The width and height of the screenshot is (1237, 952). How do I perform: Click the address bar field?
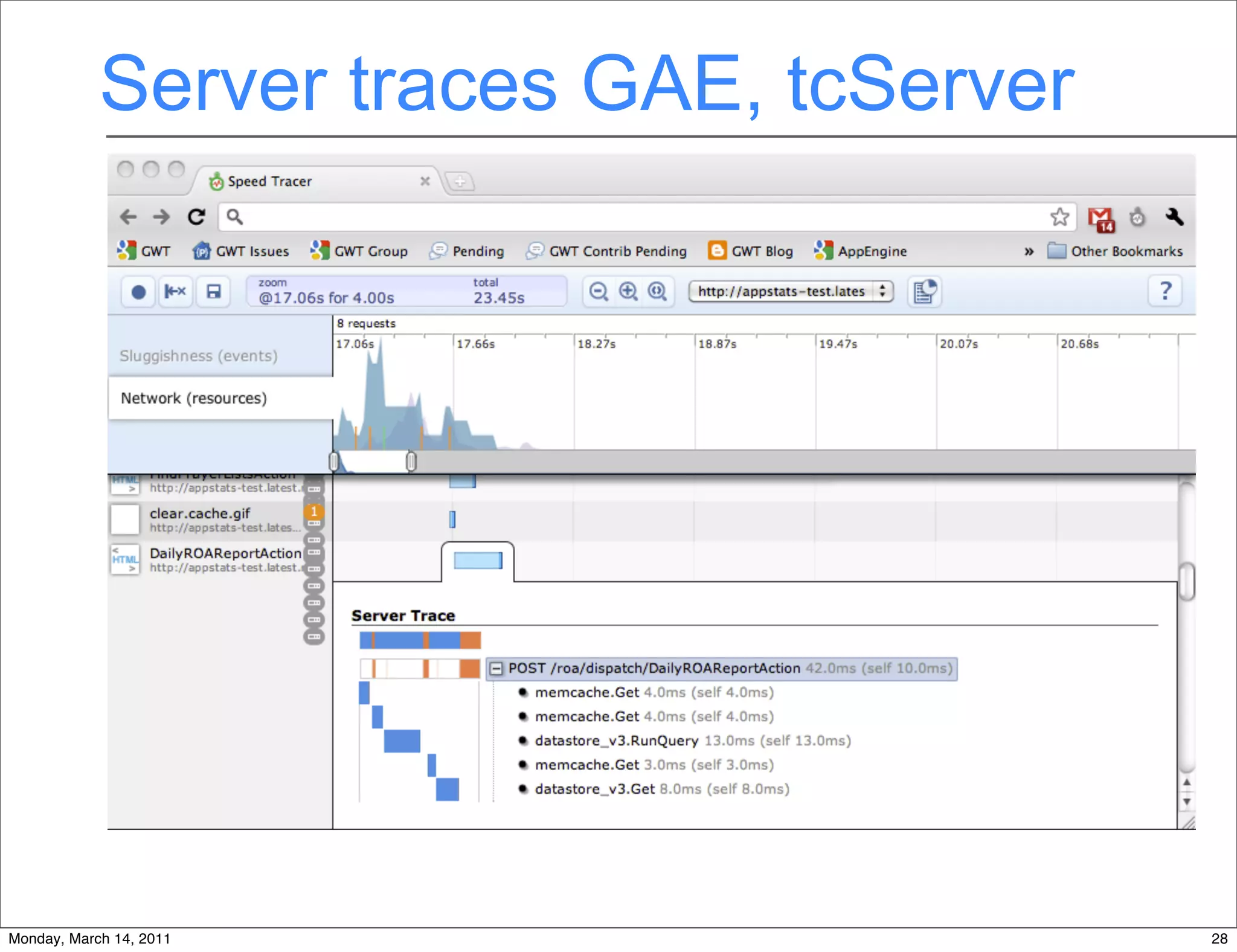(x=646, y=217)
